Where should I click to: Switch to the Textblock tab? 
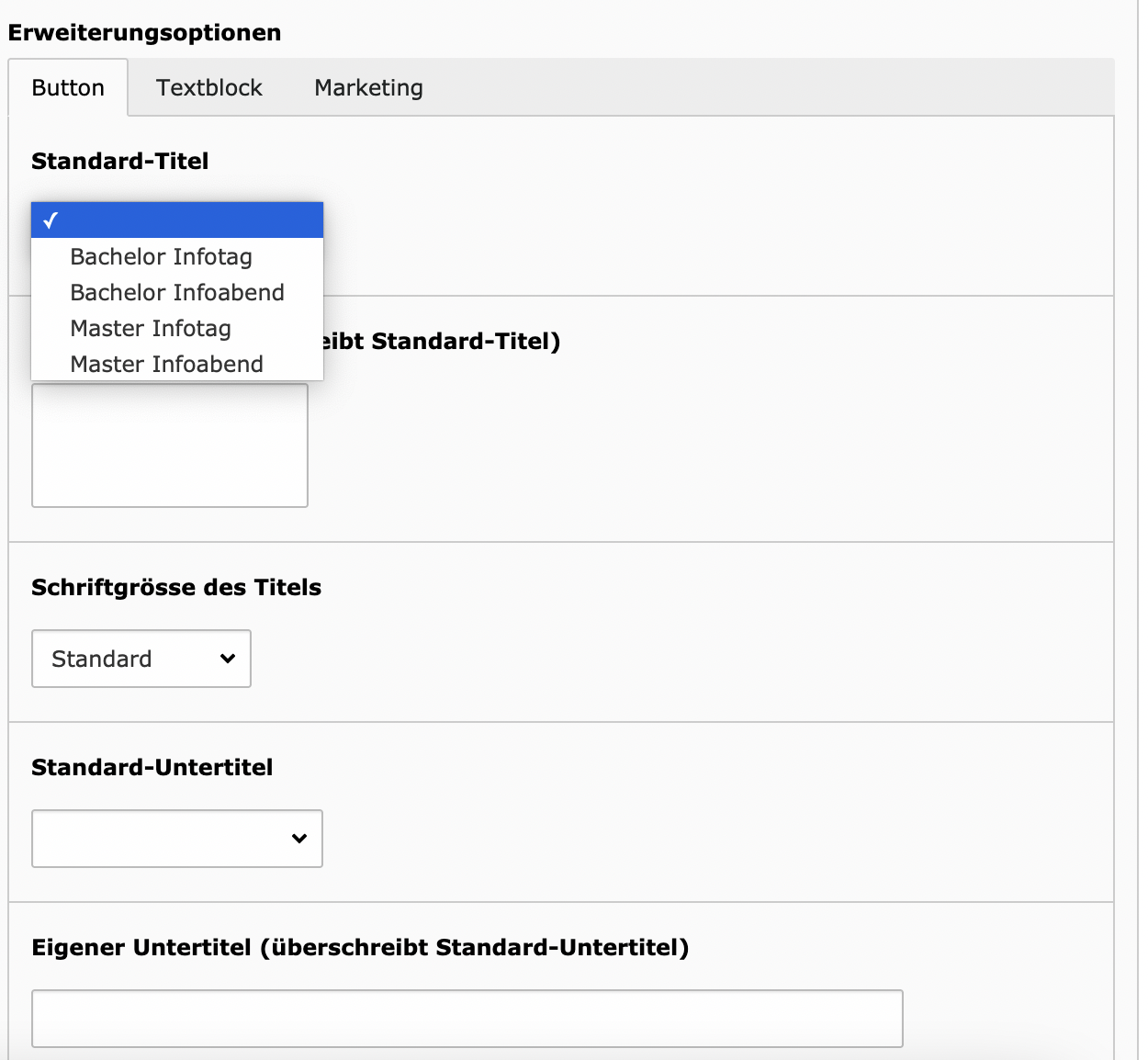pos(209,88)
